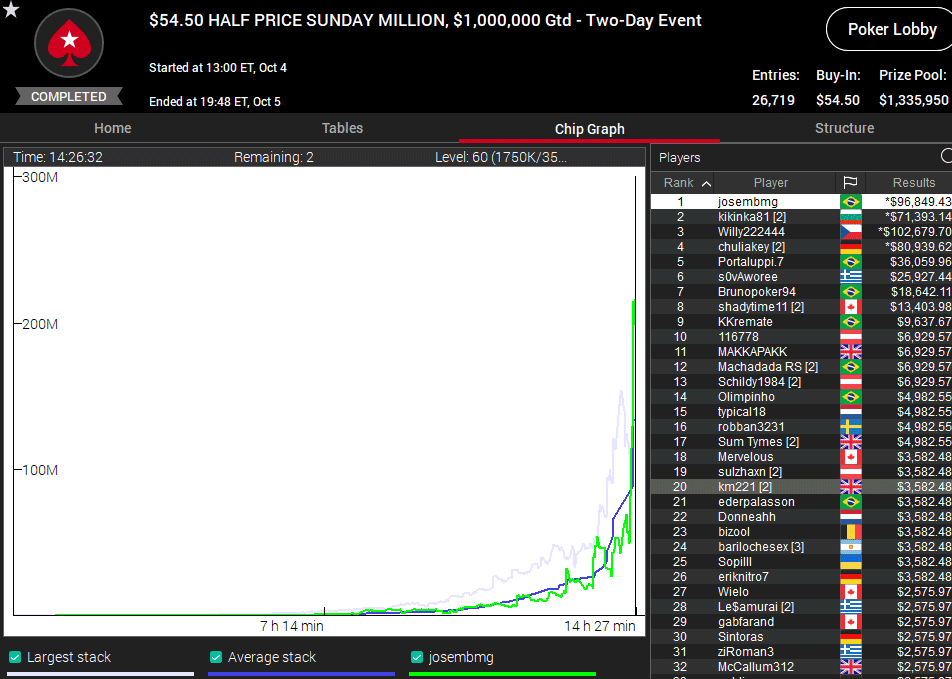Select player row kikinka81 [2]
This screenshot has width=952, height=679.
tap(801, 217)
